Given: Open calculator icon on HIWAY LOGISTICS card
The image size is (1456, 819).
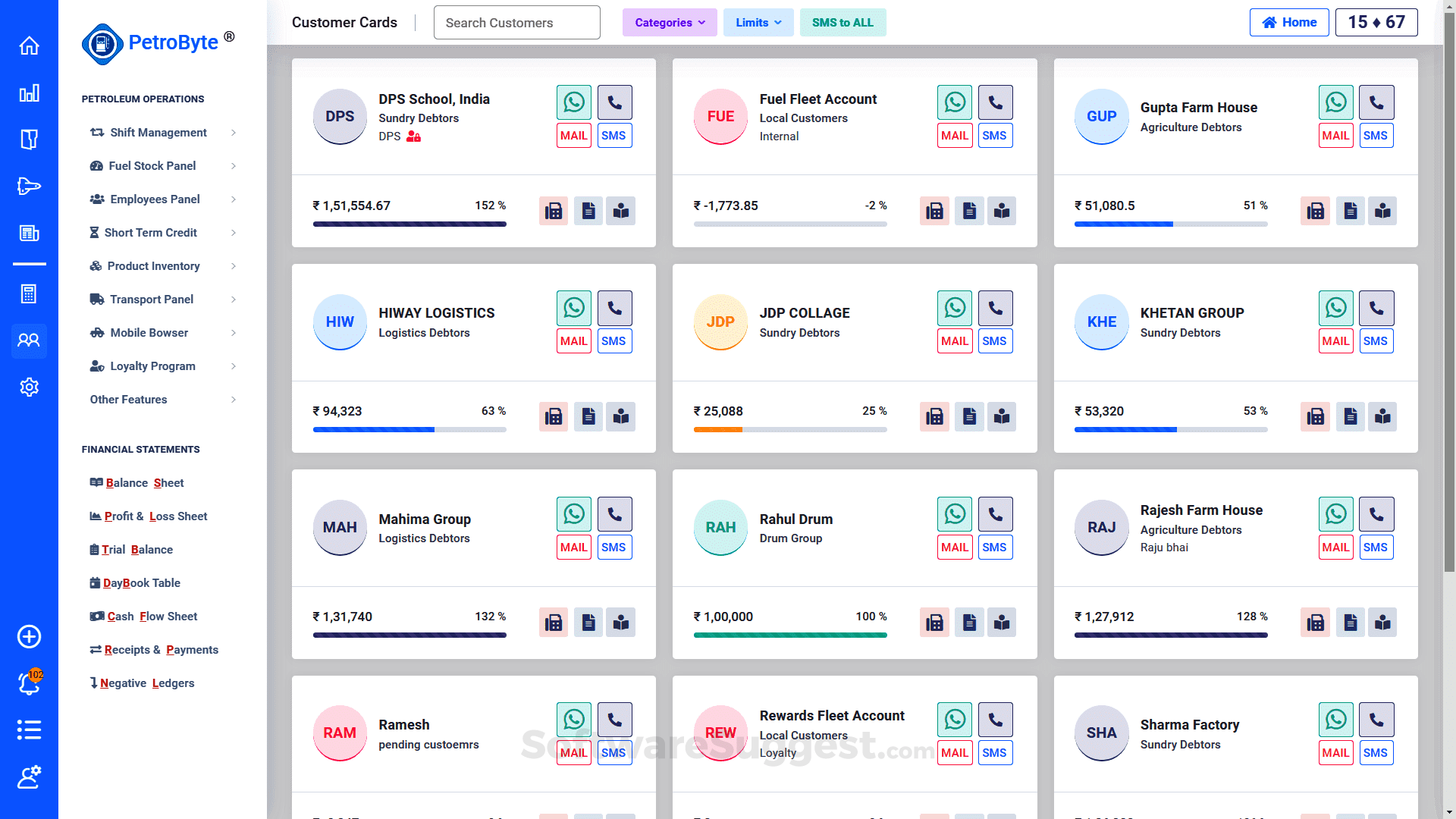Looking at the screenshot, I should point(554,416).
